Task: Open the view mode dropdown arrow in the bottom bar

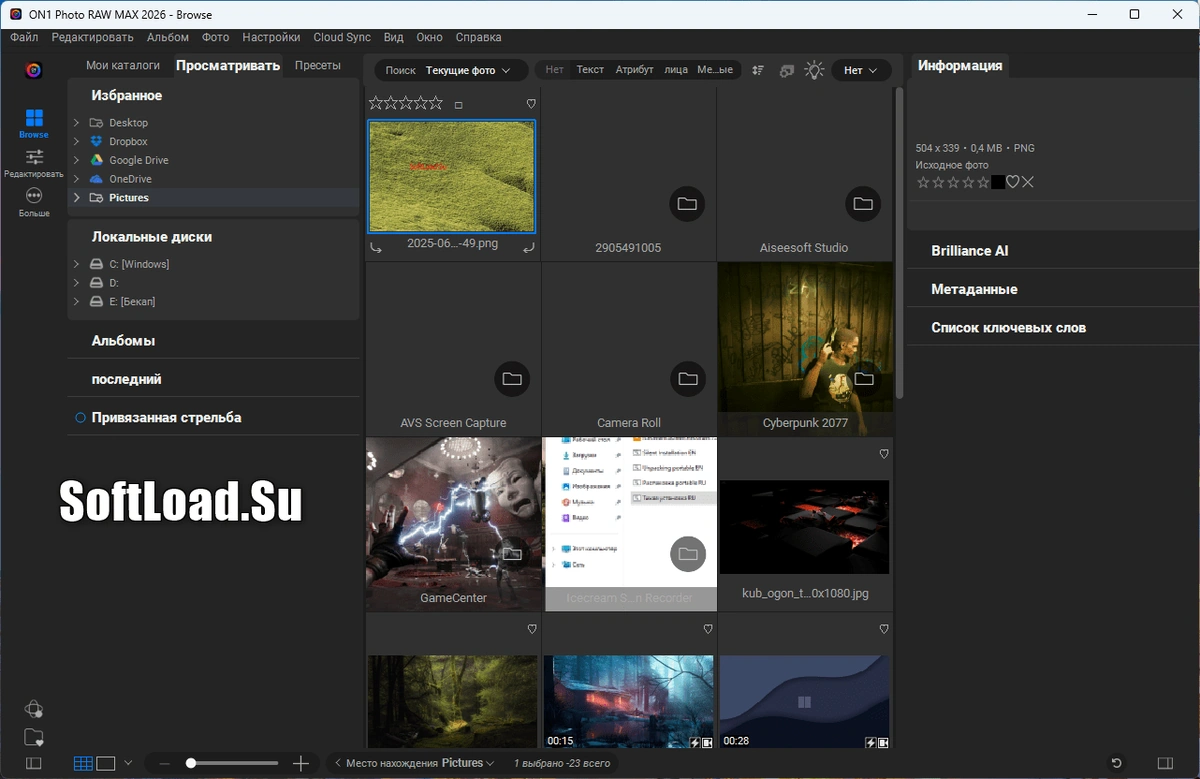Action: [x=128, y=763]
